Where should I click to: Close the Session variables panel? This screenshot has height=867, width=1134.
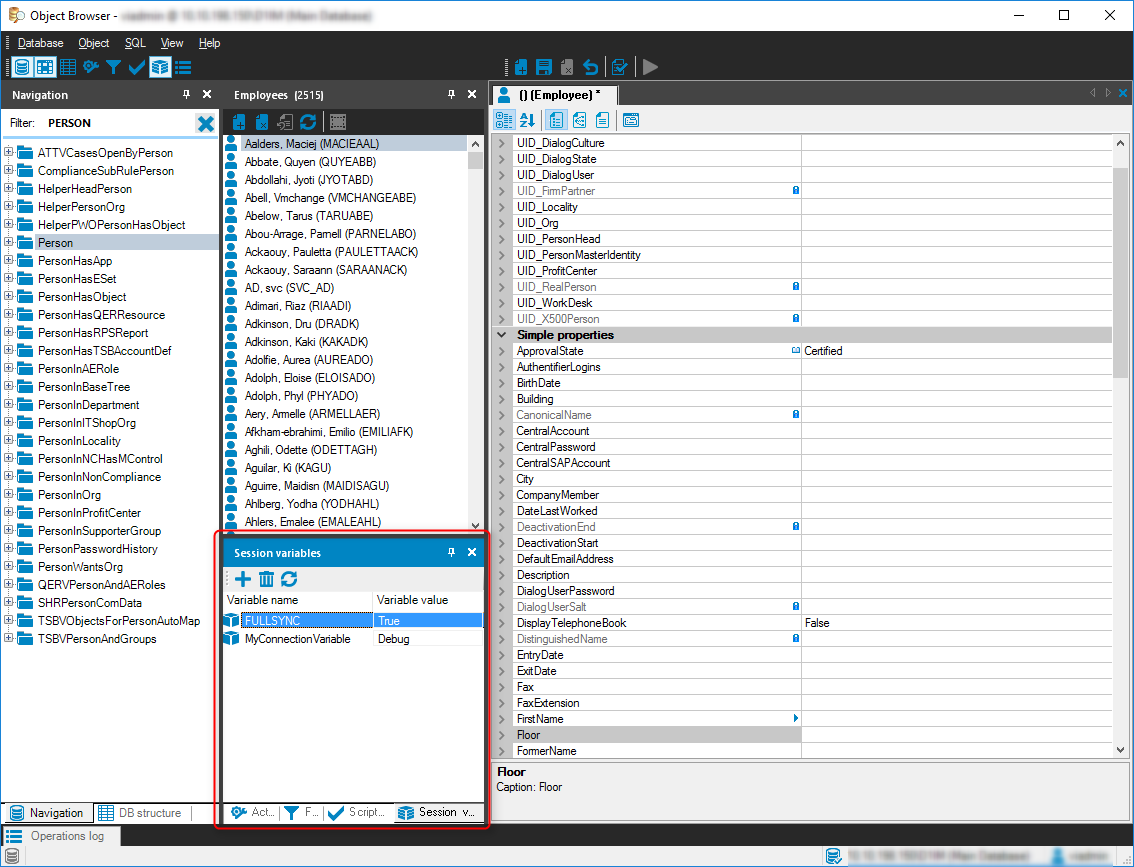coord(472,552)
